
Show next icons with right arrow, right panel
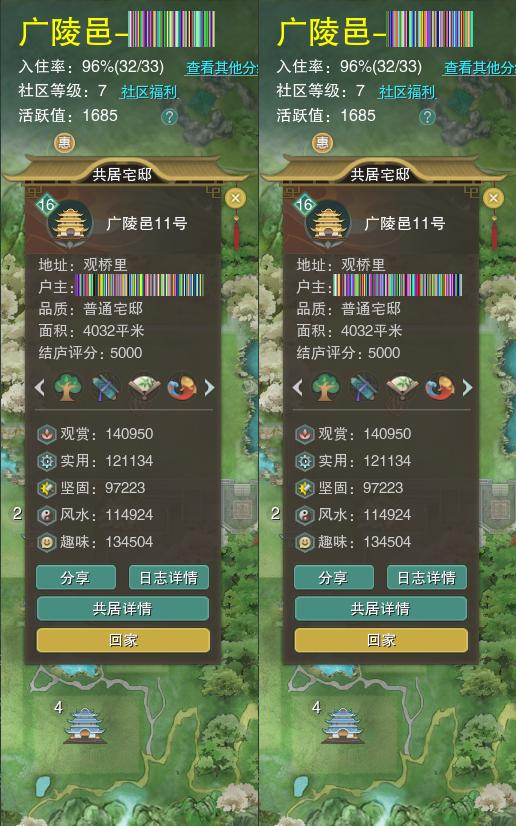(x=467, y=388)
